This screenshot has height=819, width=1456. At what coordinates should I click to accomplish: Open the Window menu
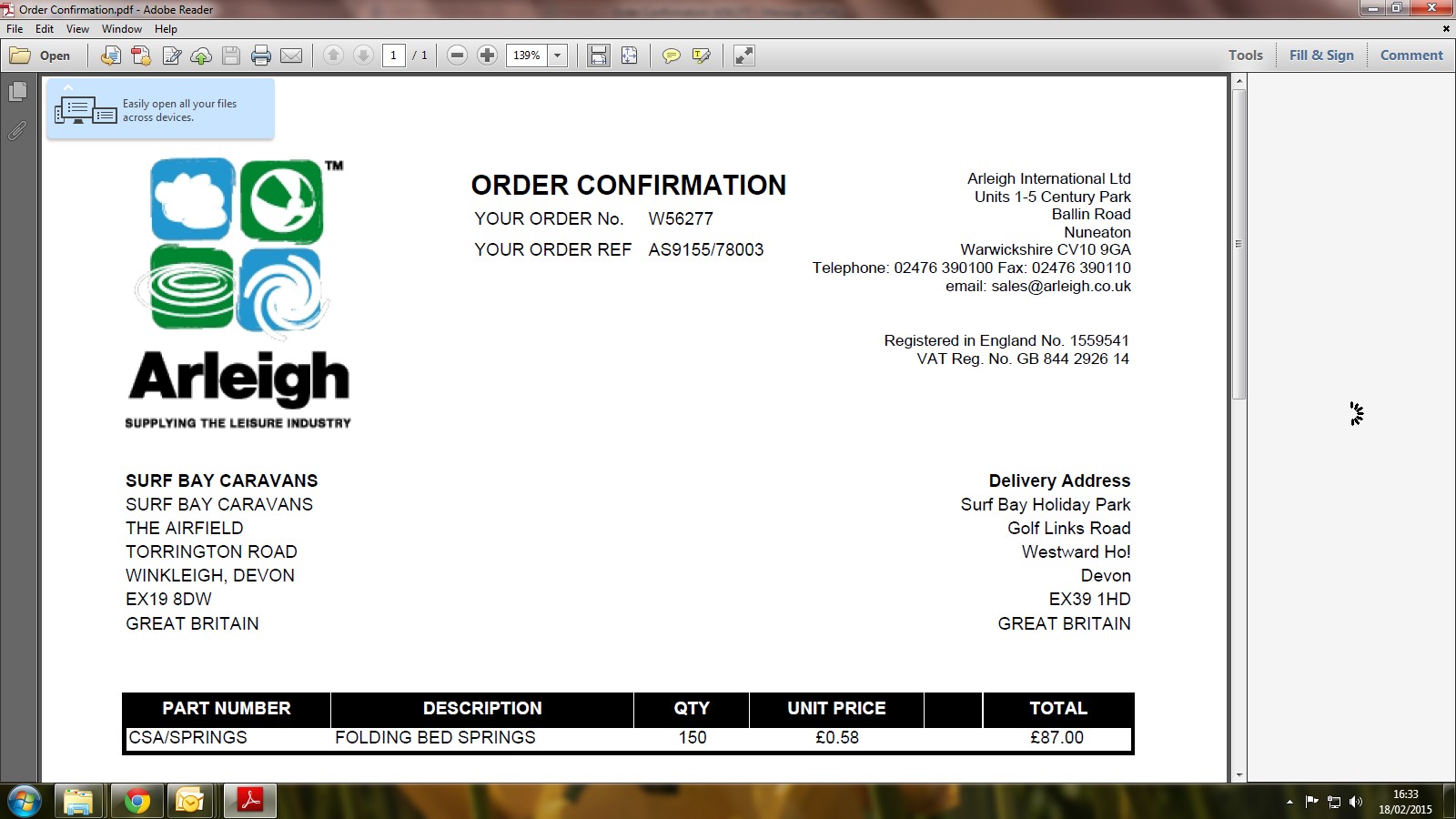click(x=122, y=29)
